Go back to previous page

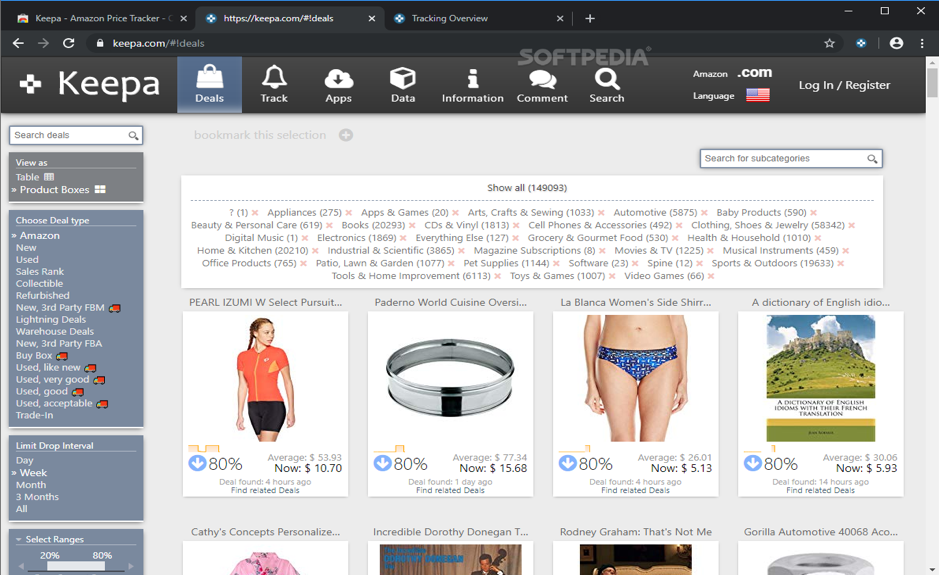click(18, 43)
